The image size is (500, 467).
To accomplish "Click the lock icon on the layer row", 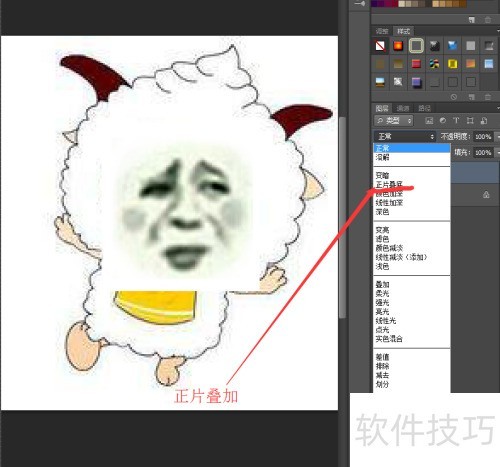I will [486, 195].
